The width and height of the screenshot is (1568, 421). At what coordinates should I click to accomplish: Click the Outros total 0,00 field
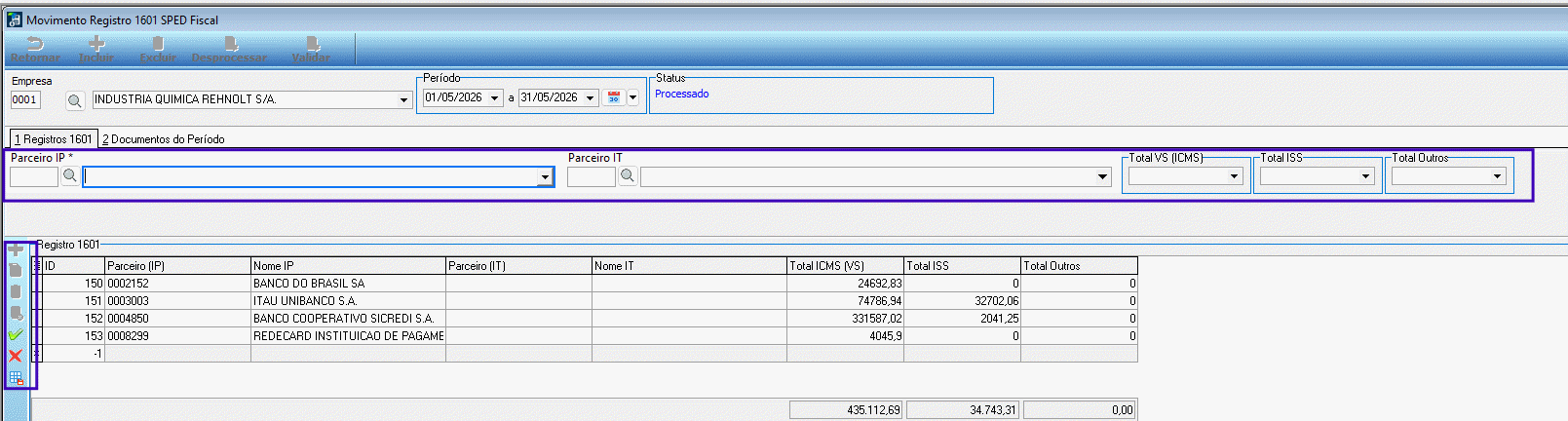pyautogui.click(x=1080, y=410)
